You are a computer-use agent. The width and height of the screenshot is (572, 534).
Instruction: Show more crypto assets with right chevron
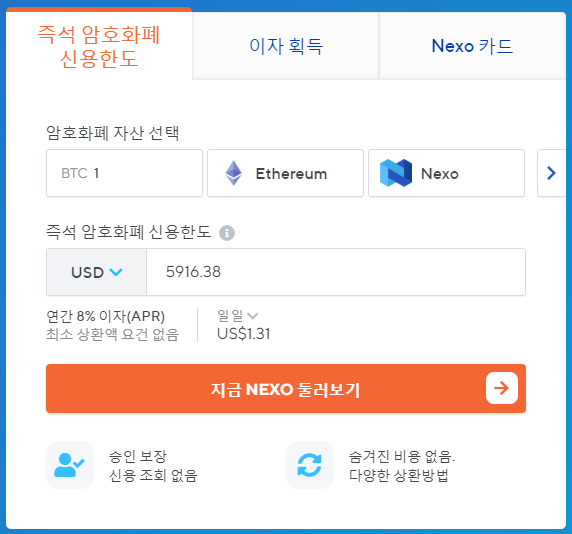pos(551,173)
